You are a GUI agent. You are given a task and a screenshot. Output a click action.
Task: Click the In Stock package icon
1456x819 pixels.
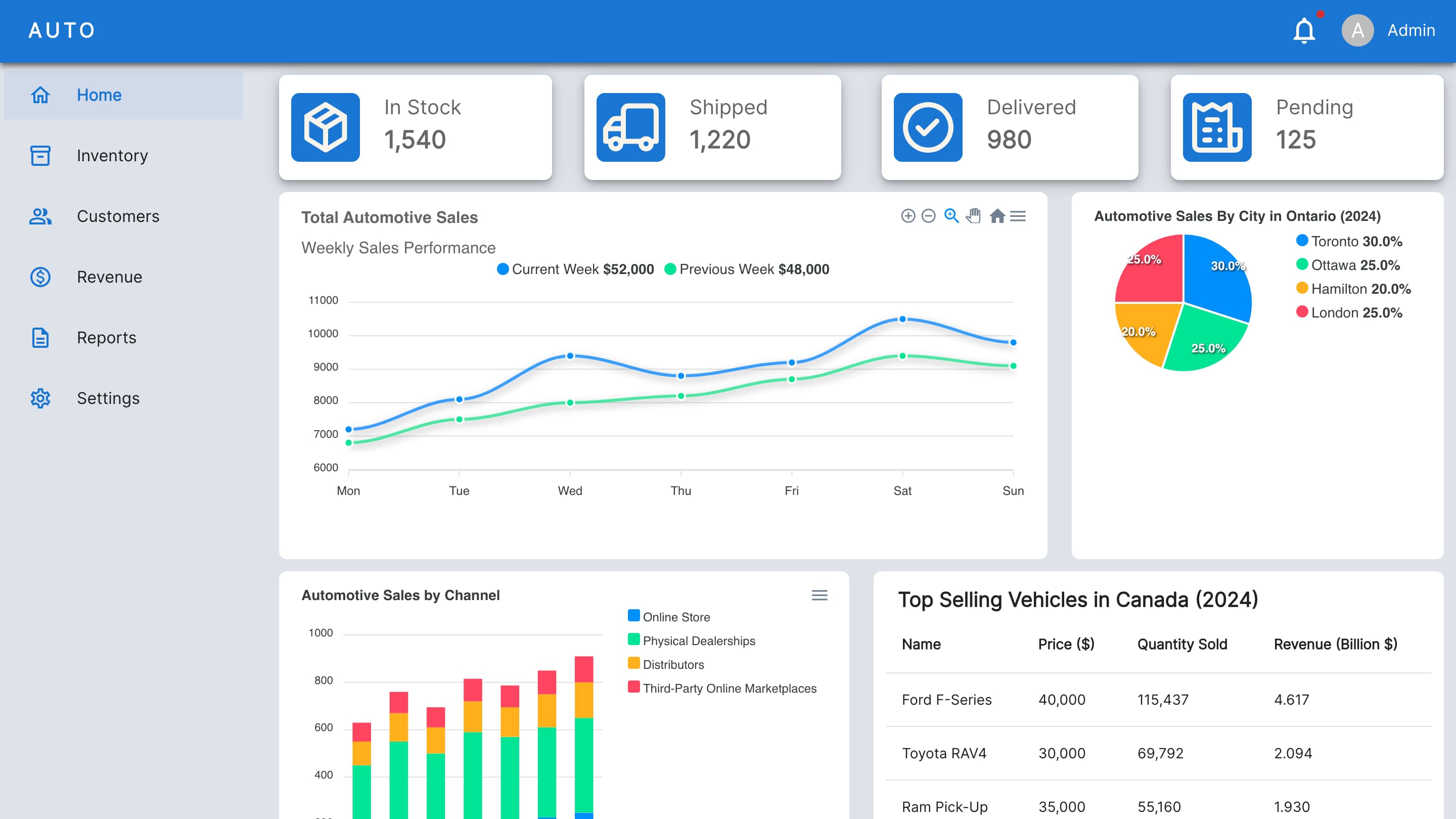tap(326, 127)
